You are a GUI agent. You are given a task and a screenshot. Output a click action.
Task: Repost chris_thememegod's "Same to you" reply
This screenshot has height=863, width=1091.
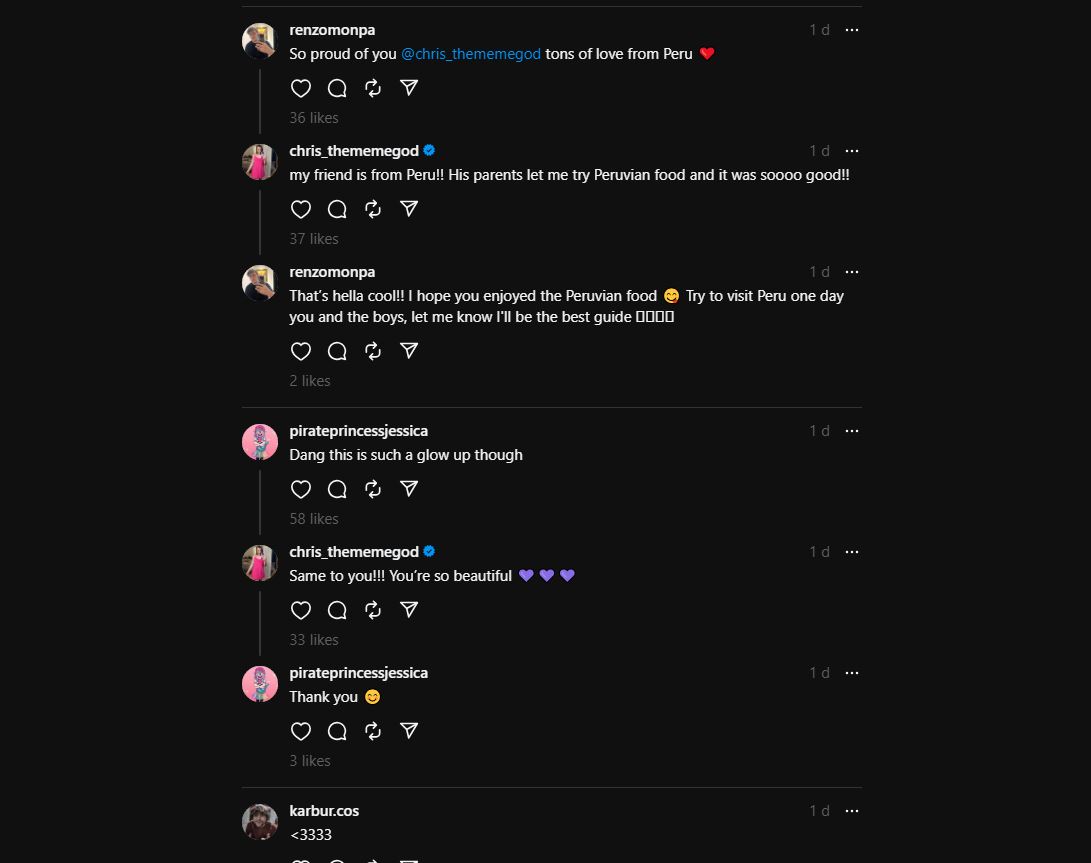(x=373, y=610)
